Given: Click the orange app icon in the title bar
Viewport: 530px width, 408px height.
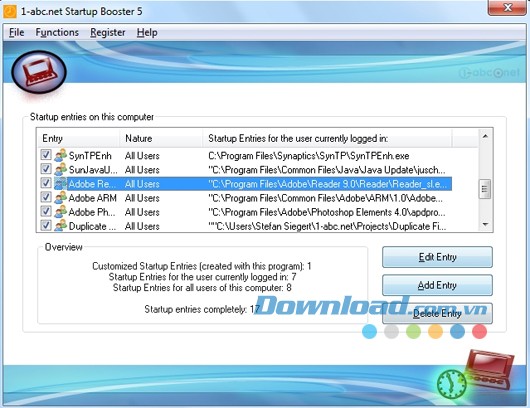Looking at the screenshot, I should [x=10, y=11].
